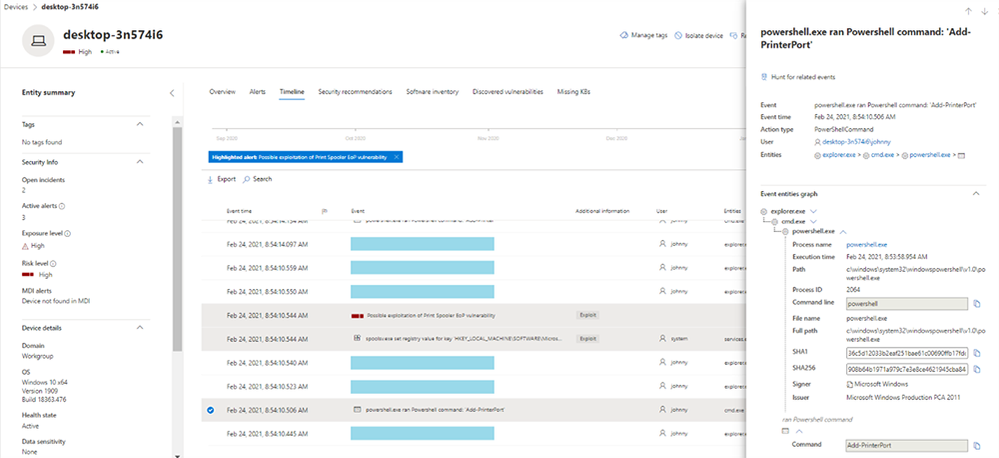This screenshot has height=458, width=999.
Task: Collapse the Tags section
Action: click(x=140, y=124)
